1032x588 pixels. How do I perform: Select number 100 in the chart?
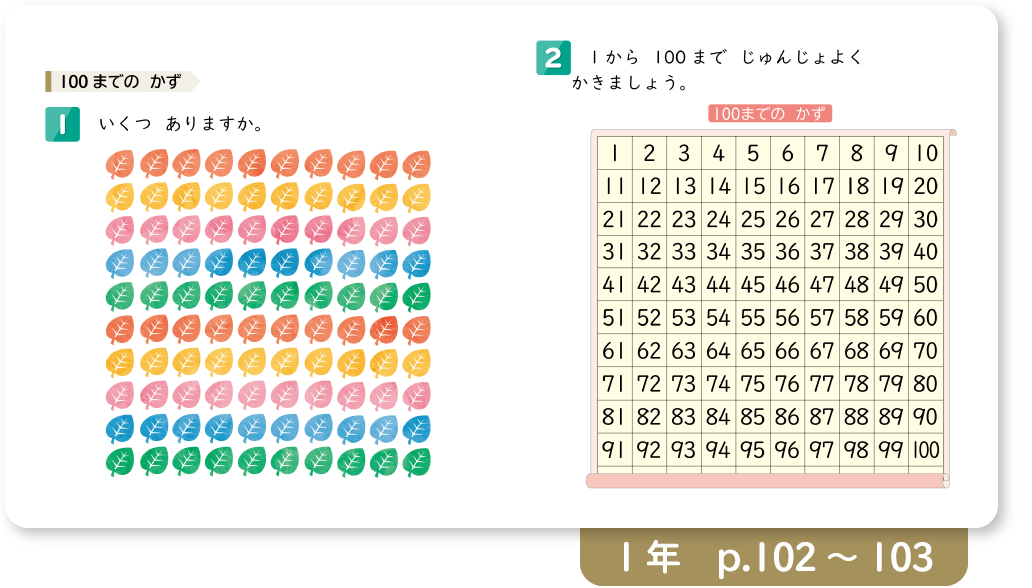pyautogui.click(x=925, y=448)
